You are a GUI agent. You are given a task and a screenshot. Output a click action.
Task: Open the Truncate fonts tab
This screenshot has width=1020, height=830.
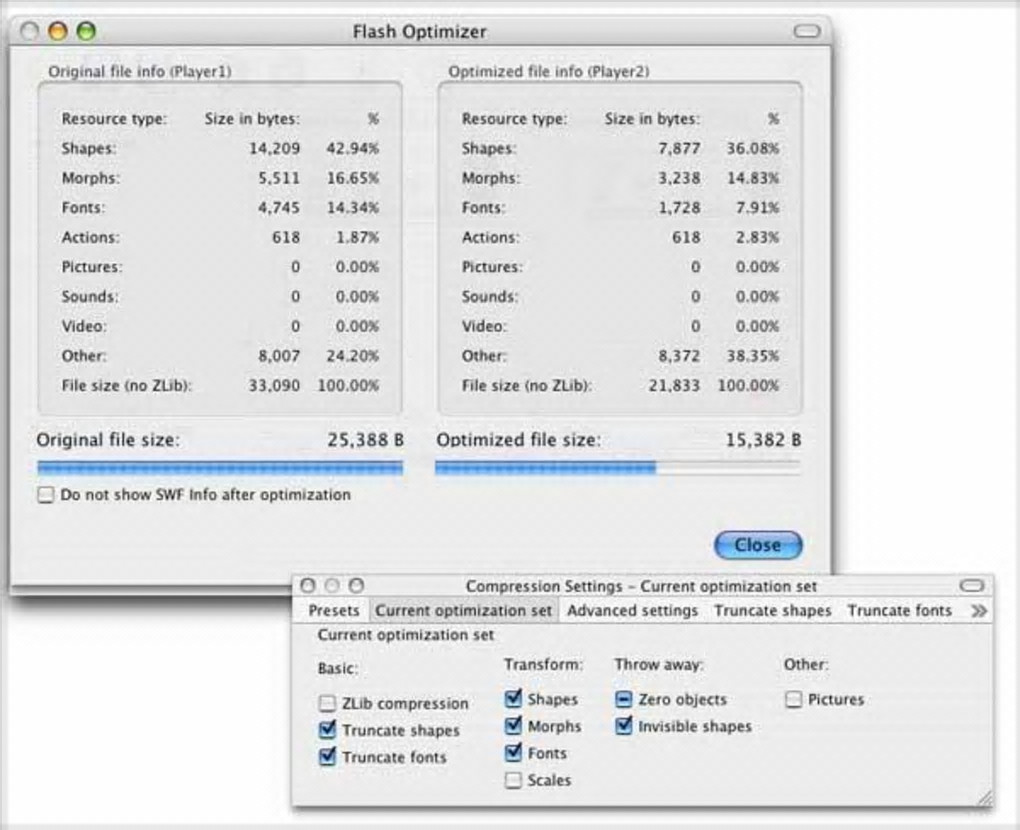899,611
